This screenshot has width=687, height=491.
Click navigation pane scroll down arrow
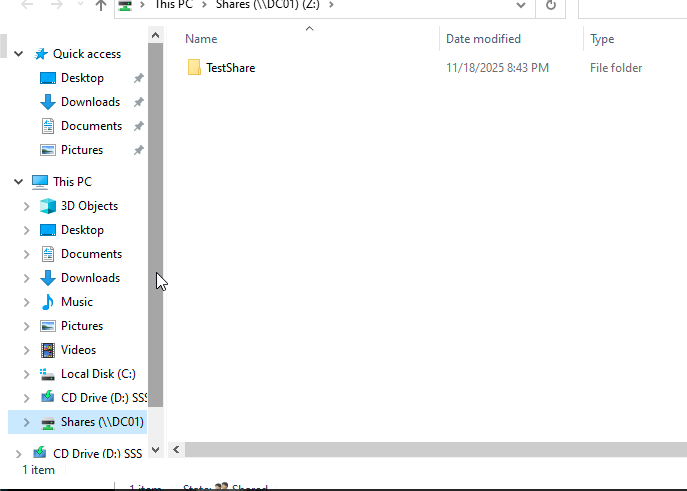point(156,450)
